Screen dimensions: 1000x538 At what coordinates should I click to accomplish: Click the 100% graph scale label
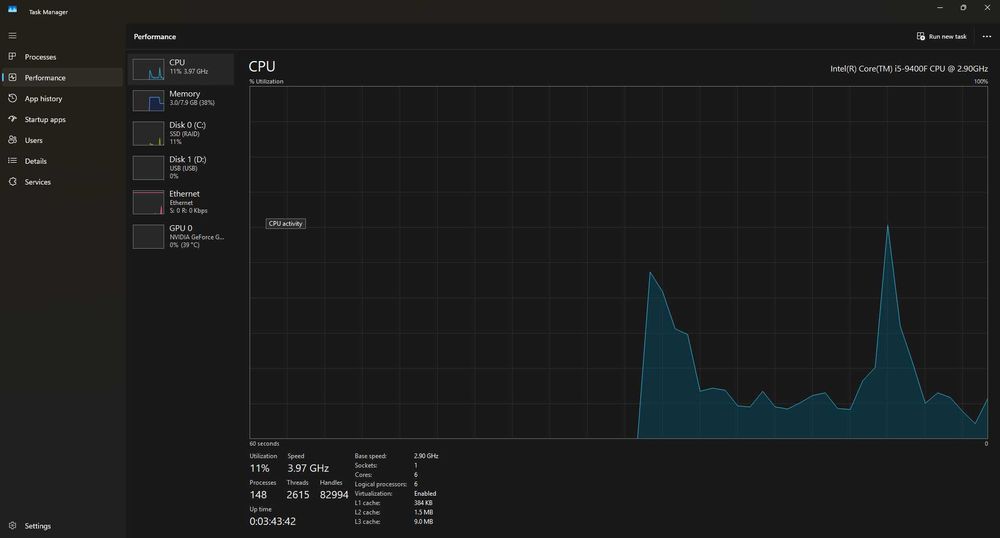pos(981,82)
